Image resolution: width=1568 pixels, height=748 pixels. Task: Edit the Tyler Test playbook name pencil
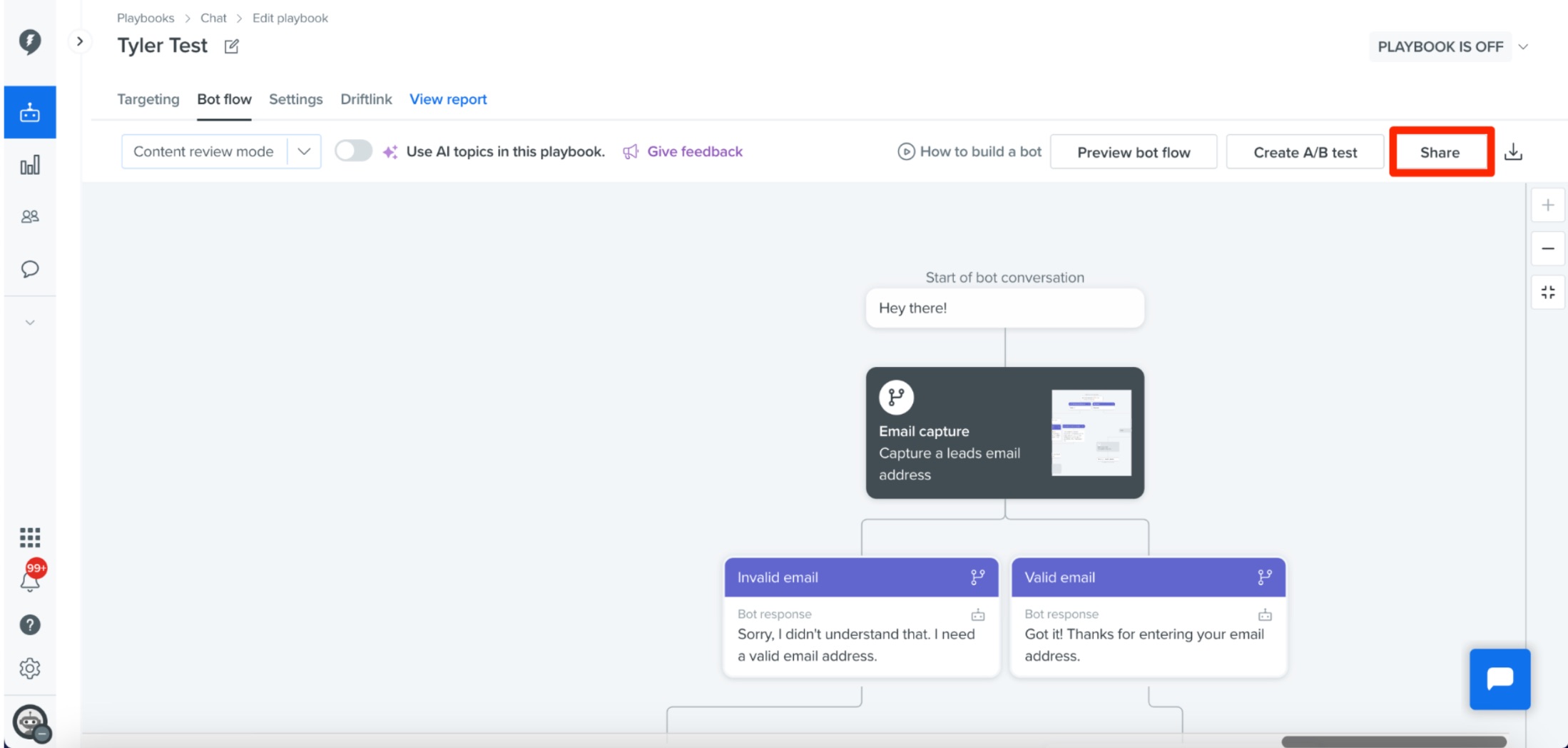point(231,46)
